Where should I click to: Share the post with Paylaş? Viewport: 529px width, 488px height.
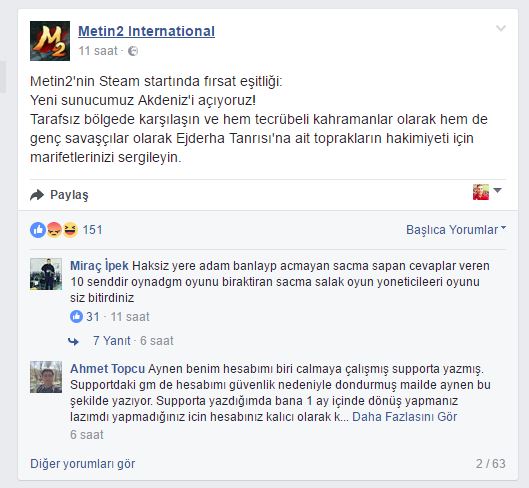69,195
